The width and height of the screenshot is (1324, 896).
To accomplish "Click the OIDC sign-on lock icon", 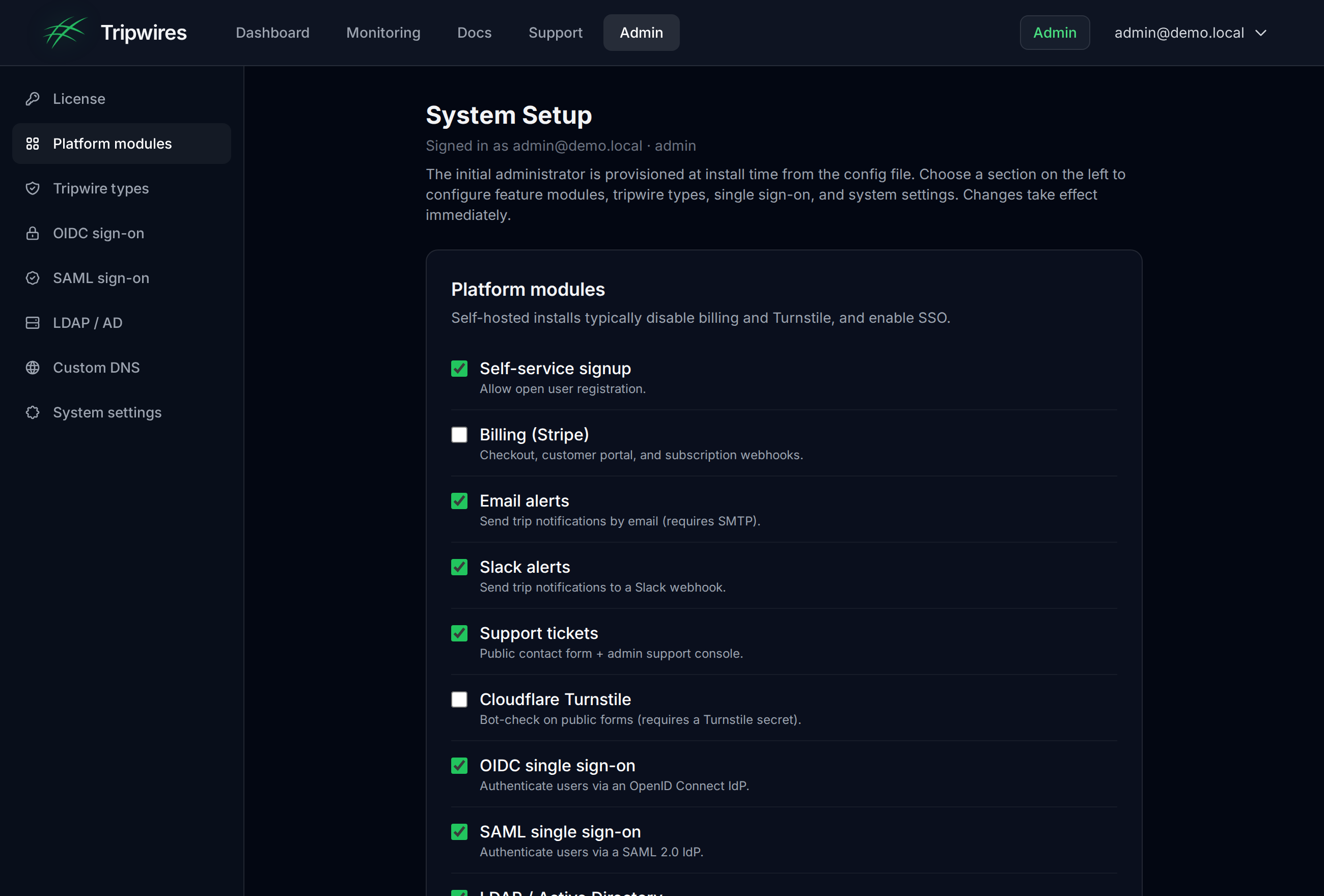I will pos(33,233).
